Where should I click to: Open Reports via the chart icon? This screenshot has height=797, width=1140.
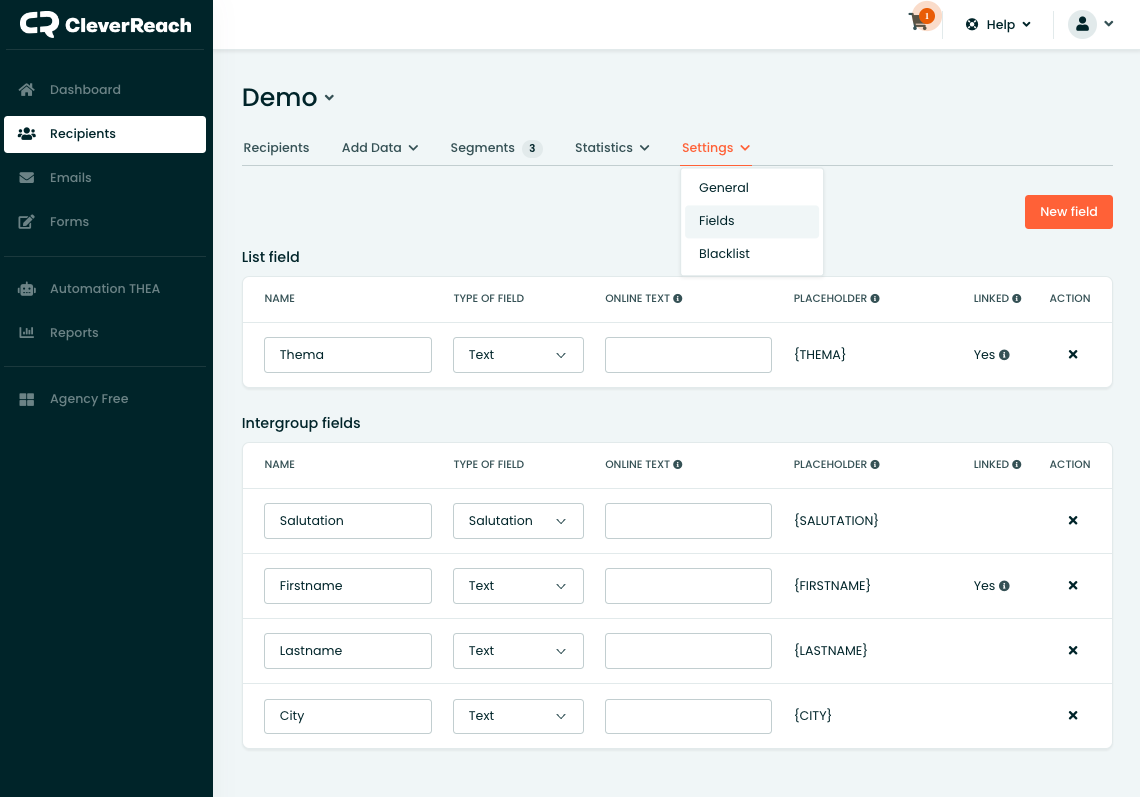click(26, 332)
